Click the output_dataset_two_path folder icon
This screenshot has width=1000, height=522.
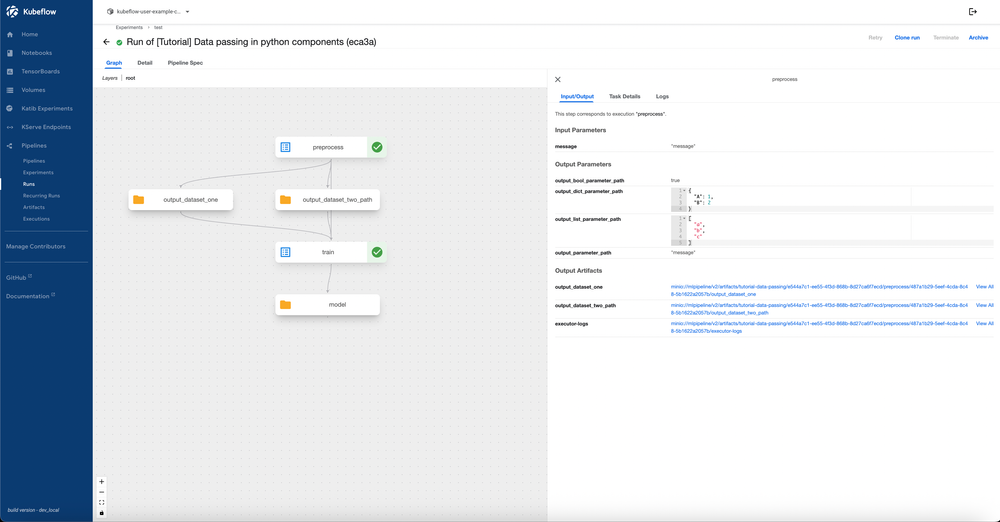coord(286,200)
